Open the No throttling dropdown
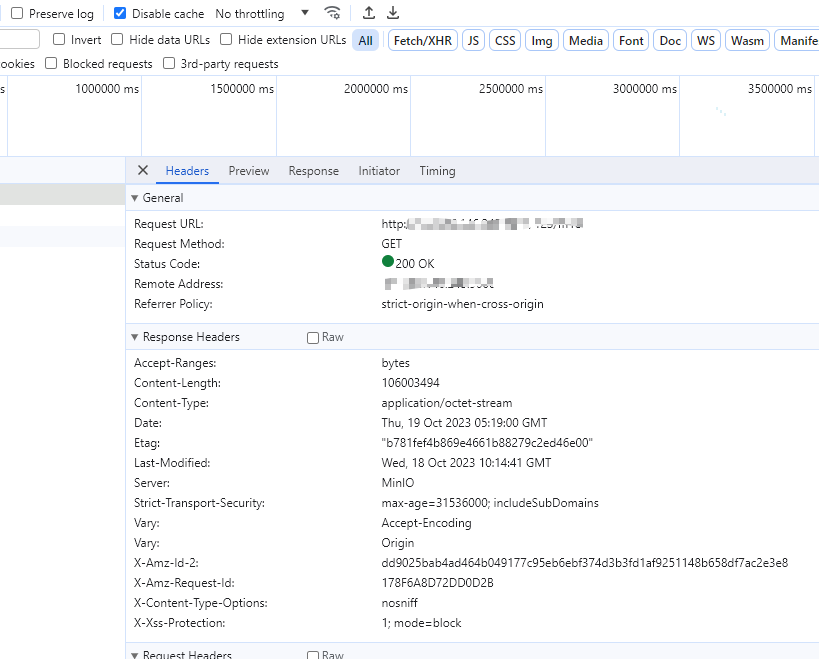819x659 pixels. [x=262, y=14]
